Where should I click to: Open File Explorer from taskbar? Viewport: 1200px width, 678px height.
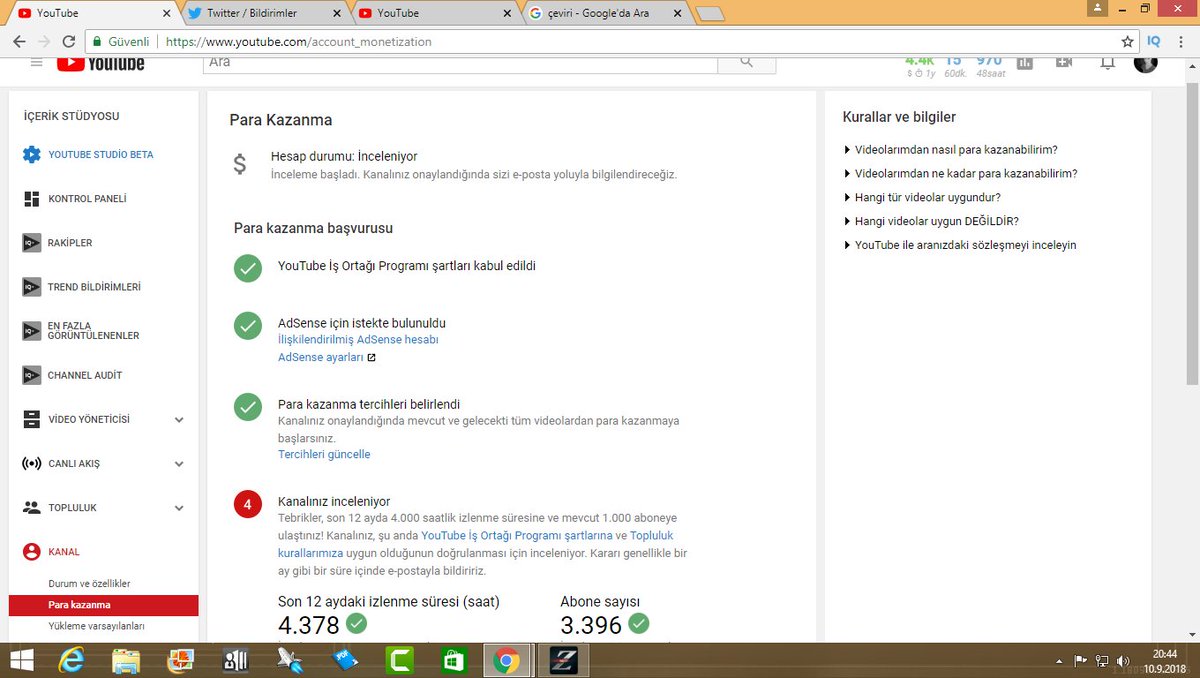pyautogui.click(x=126, y=660)
